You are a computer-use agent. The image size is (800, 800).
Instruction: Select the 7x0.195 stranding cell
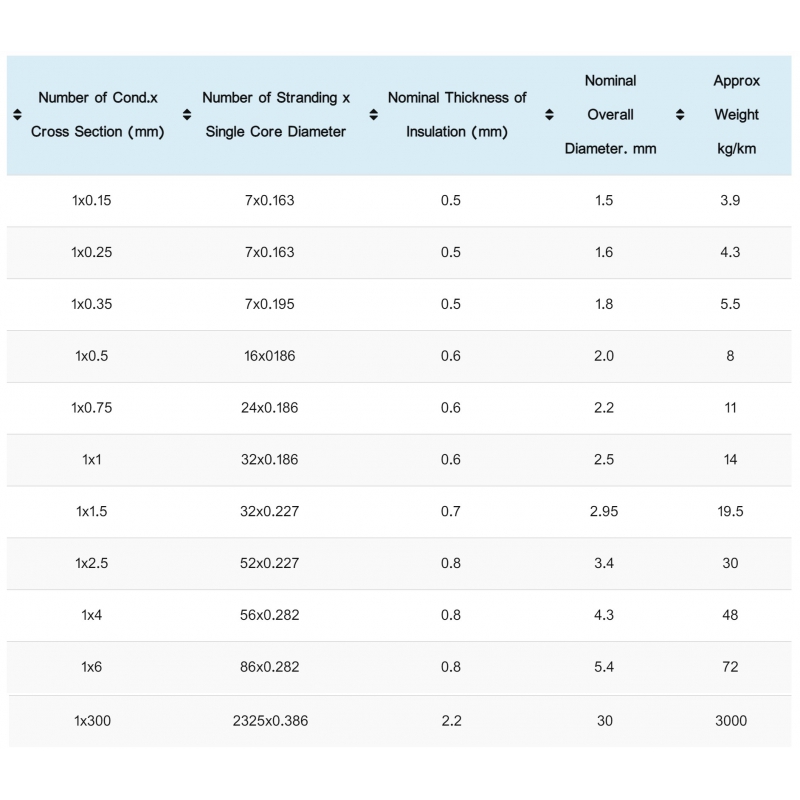pos(270,304)
